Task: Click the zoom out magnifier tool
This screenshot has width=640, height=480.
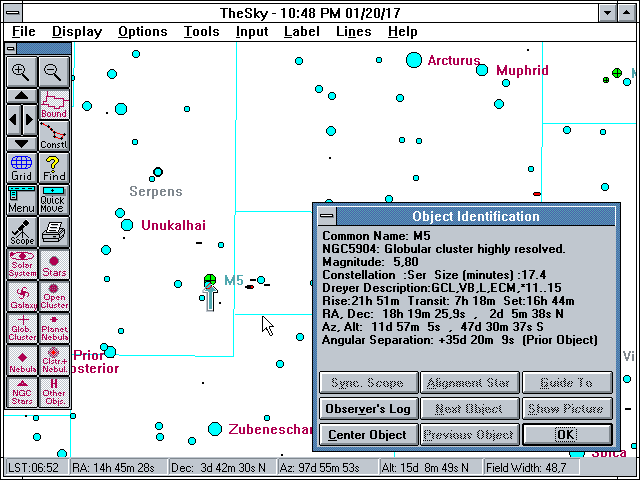Action: (x=53, y=71)
